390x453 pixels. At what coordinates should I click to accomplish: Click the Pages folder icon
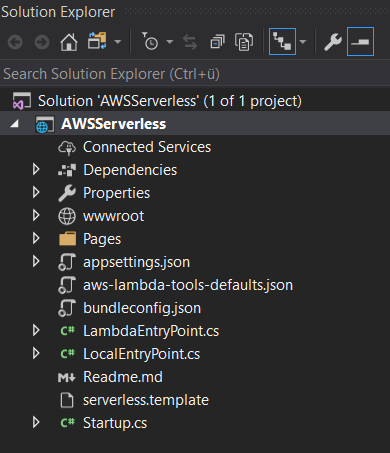67,239
